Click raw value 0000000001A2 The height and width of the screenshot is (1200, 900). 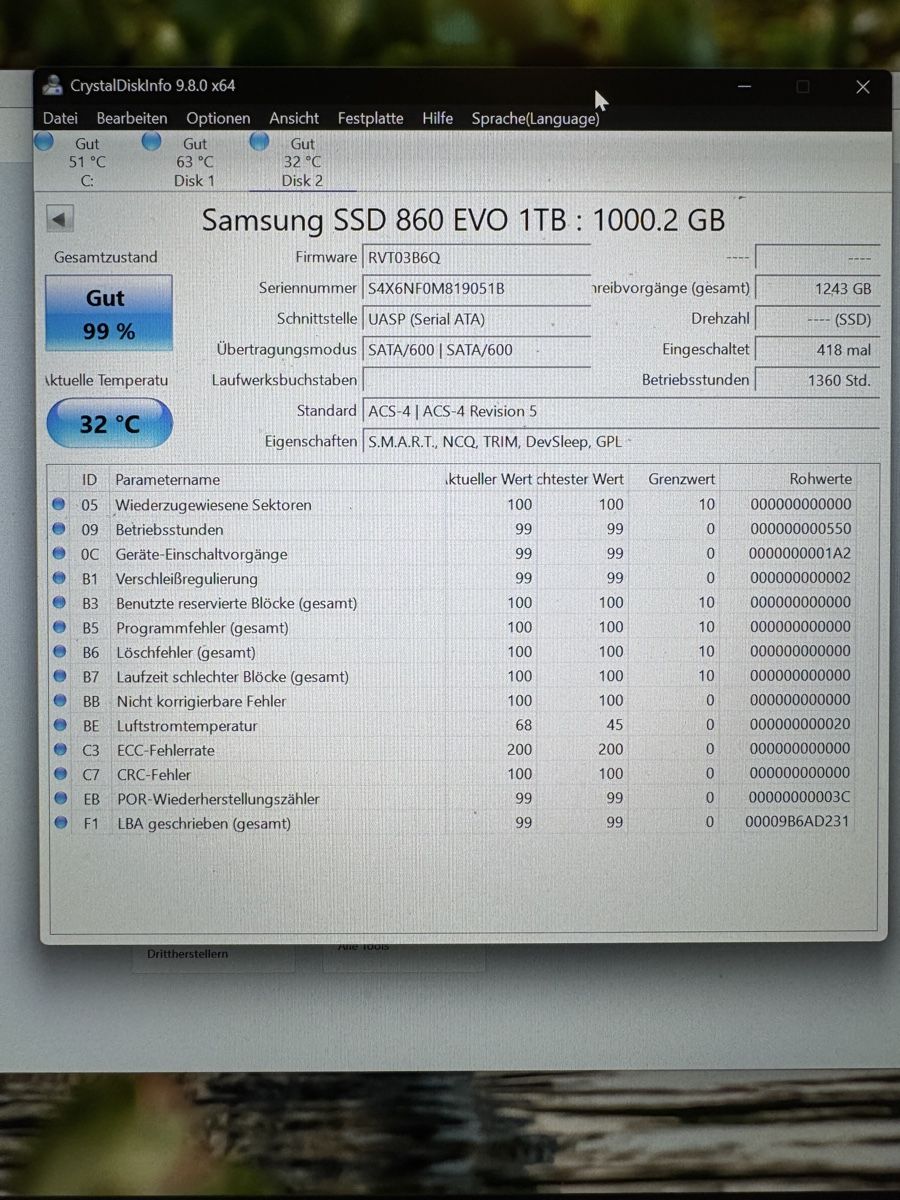[801, 553]
